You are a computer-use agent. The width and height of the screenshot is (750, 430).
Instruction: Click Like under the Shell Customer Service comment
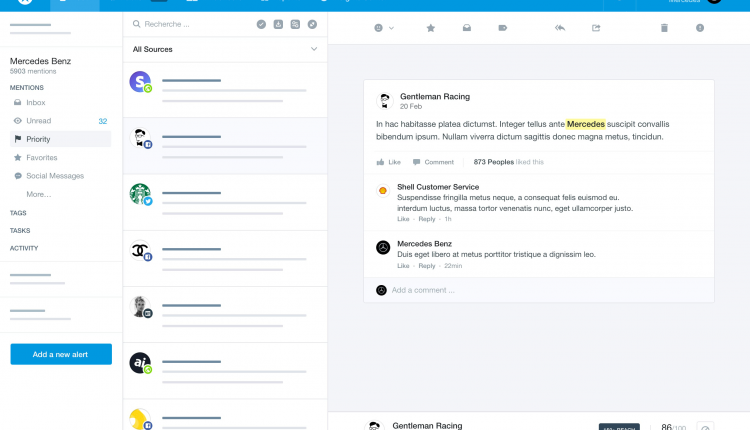pyautogui.click(x=403, y=219)
